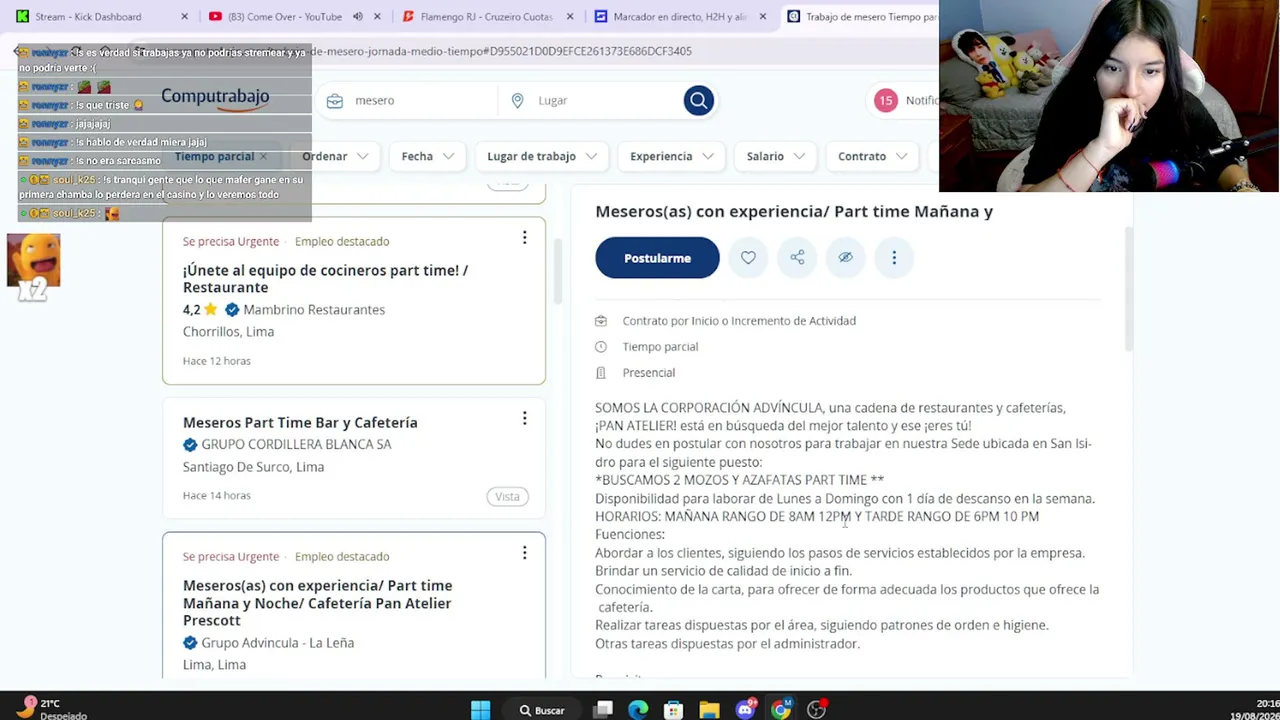1280x720 pixels.
Task: Open the notifications badge showing 15
Action: (886, 100)
